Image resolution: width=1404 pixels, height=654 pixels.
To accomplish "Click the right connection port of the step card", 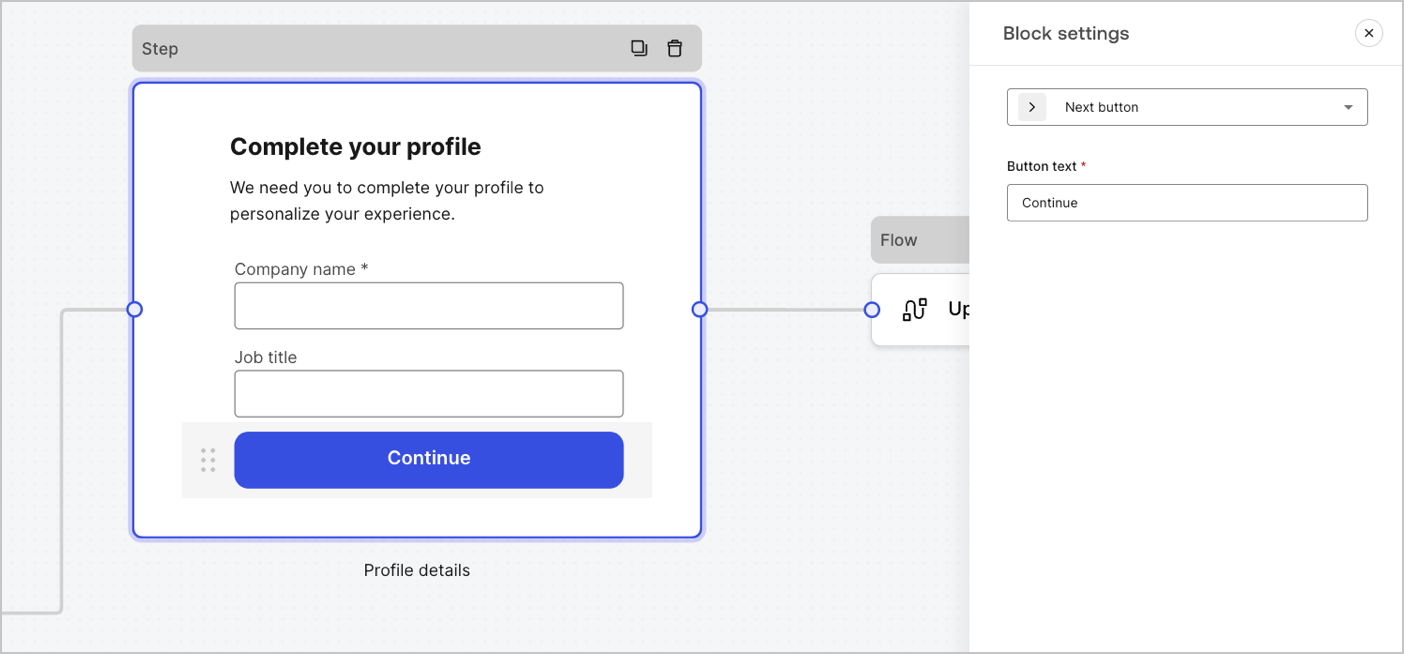I will click(699, 309).
